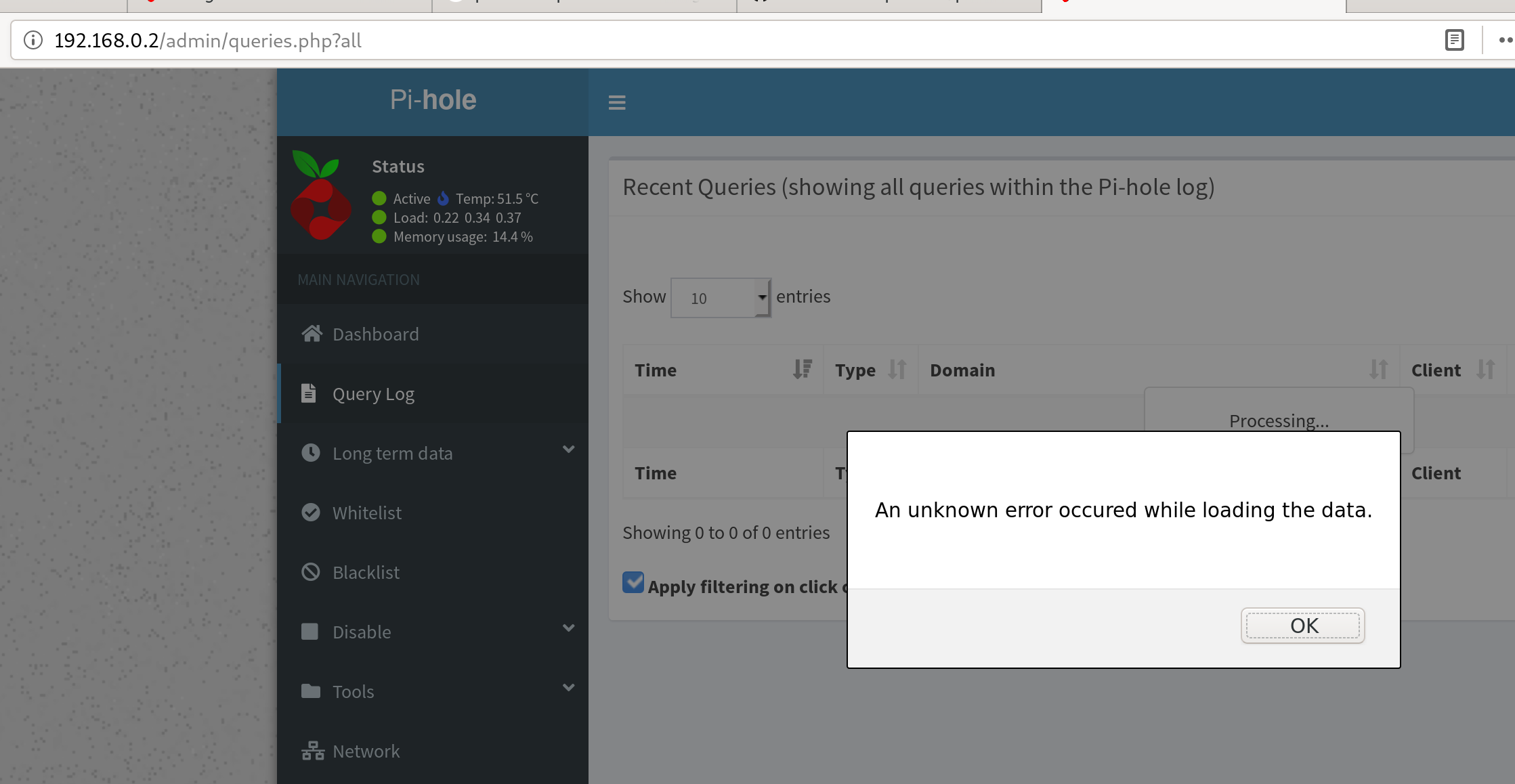The width and height of the screenshot is (1515, 784).
Task: Click the Query Log file icon
Action: (x=310, y=393)
